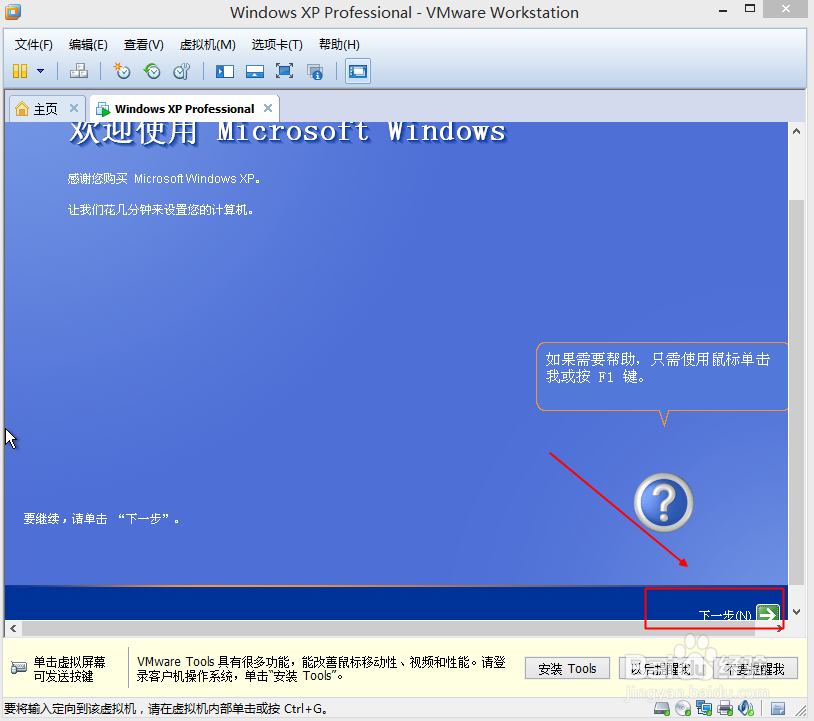Open the 查看(V) menu
Screen dimensions: 814x721
(x=143, y=45)
